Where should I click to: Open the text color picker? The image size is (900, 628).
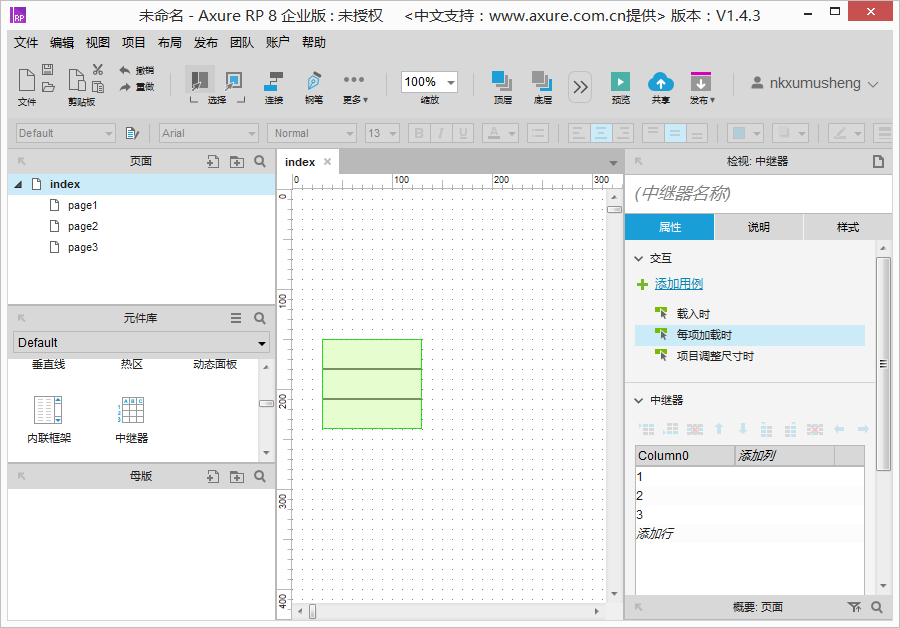[x=500, y=133]
